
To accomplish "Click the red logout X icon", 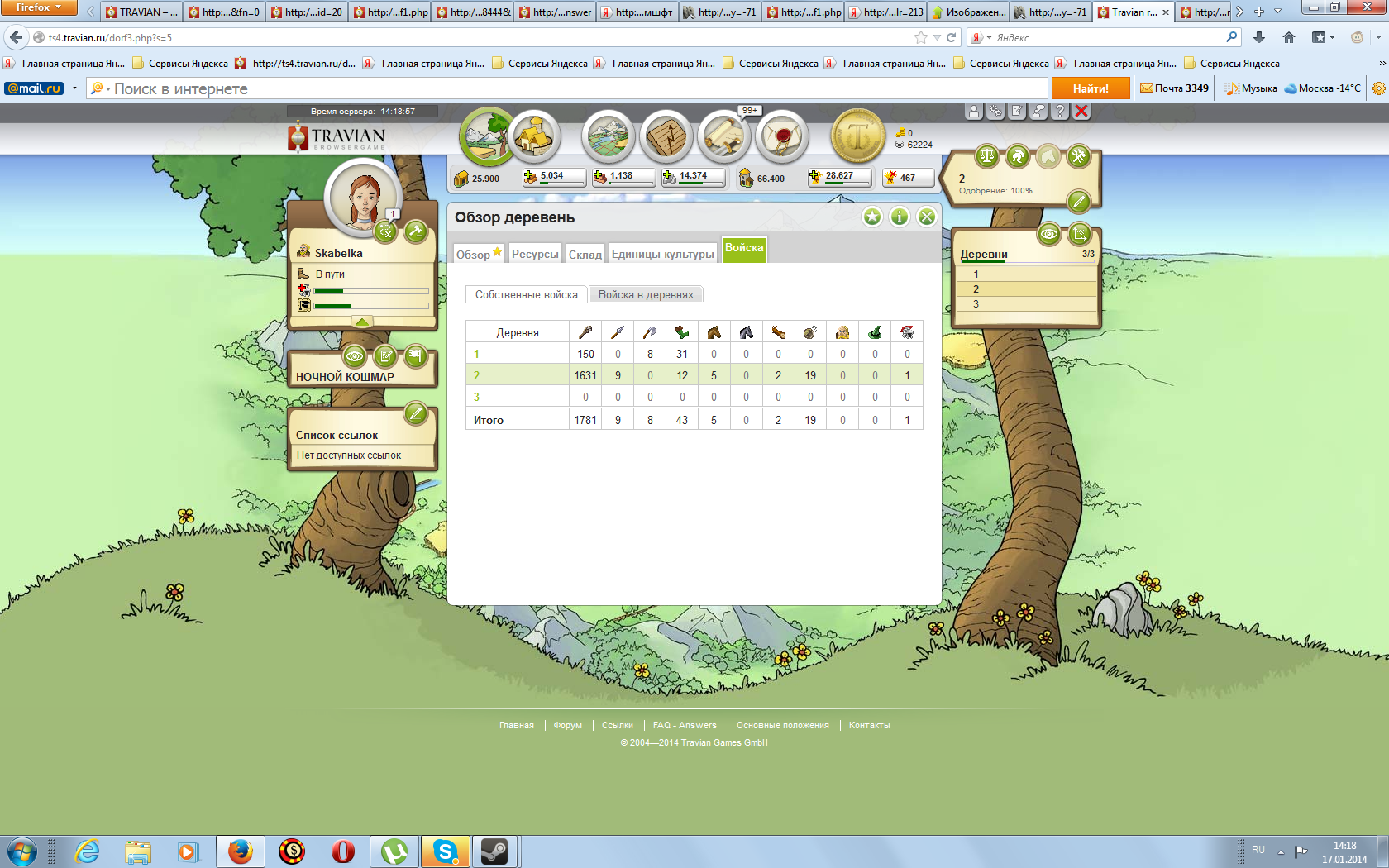I will tap(1081, 112).
